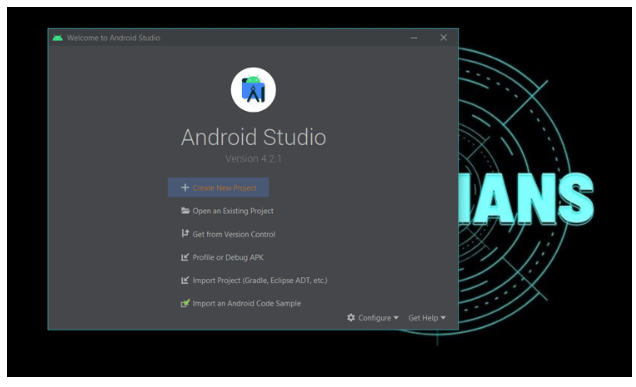Screen dimensions: 636x387
Task: Click the plus icon beside Create New Project
Action: pyautogui.click(x=185, y=187)
